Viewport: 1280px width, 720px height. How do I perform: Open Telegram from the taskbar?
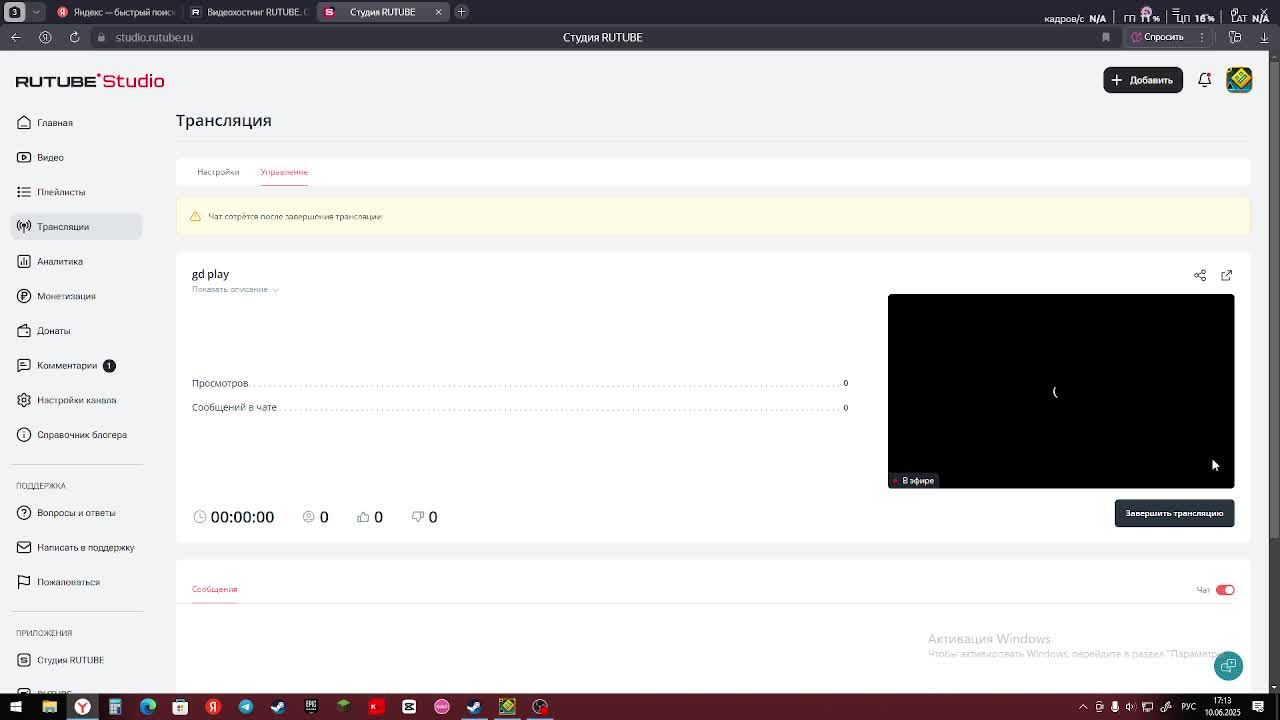tap(246, 707)
